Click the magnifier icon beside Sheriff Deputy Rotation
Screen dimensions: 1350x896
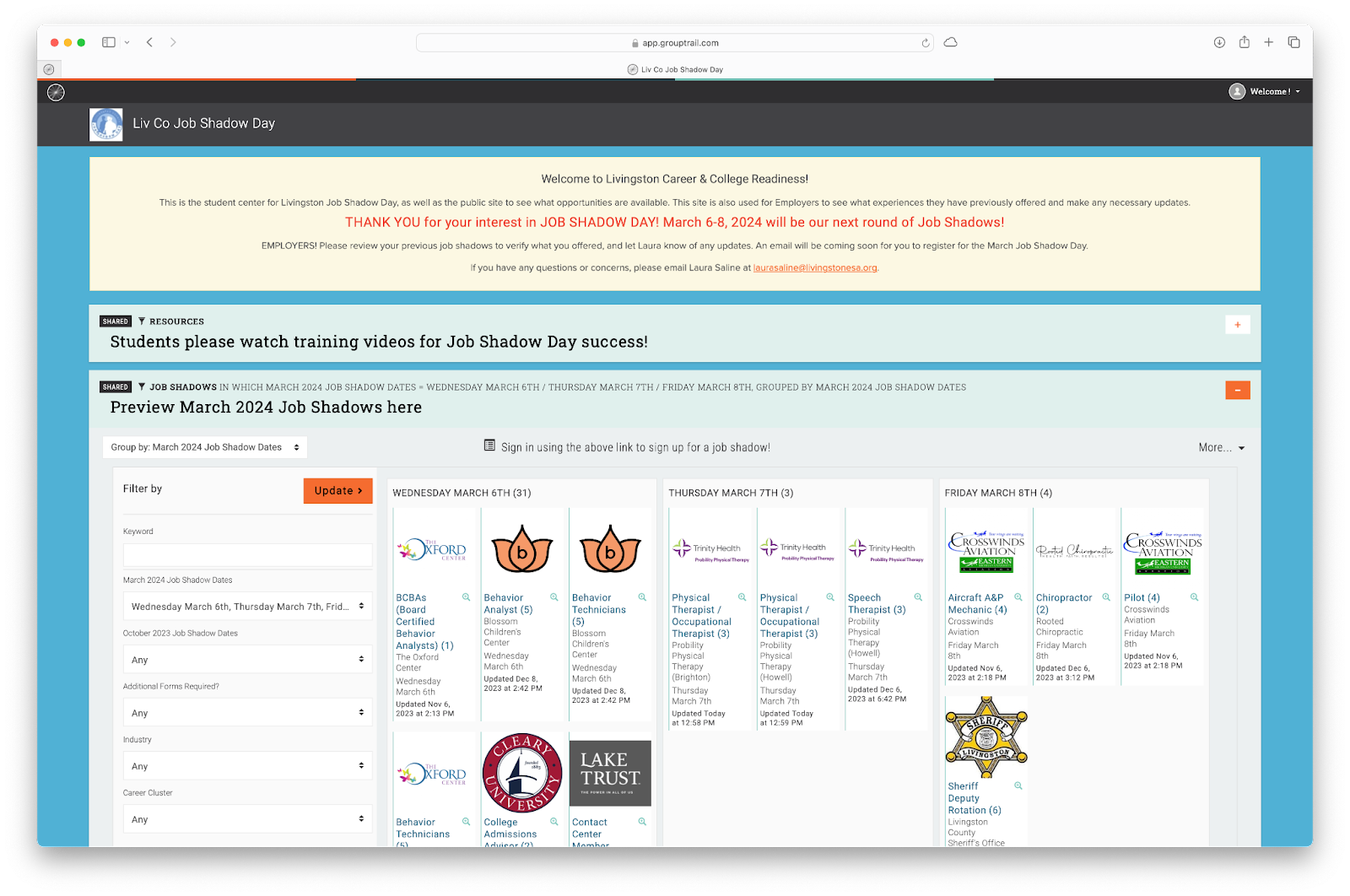pyautogui.click(x=1018, y=785)
